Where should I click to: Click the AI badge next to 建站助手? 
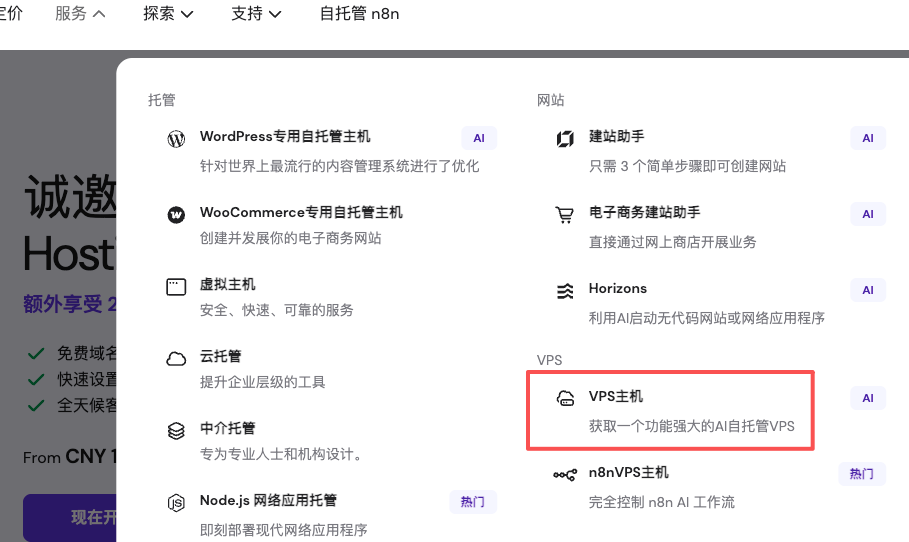pyautogui.click(x=868, y=138)
